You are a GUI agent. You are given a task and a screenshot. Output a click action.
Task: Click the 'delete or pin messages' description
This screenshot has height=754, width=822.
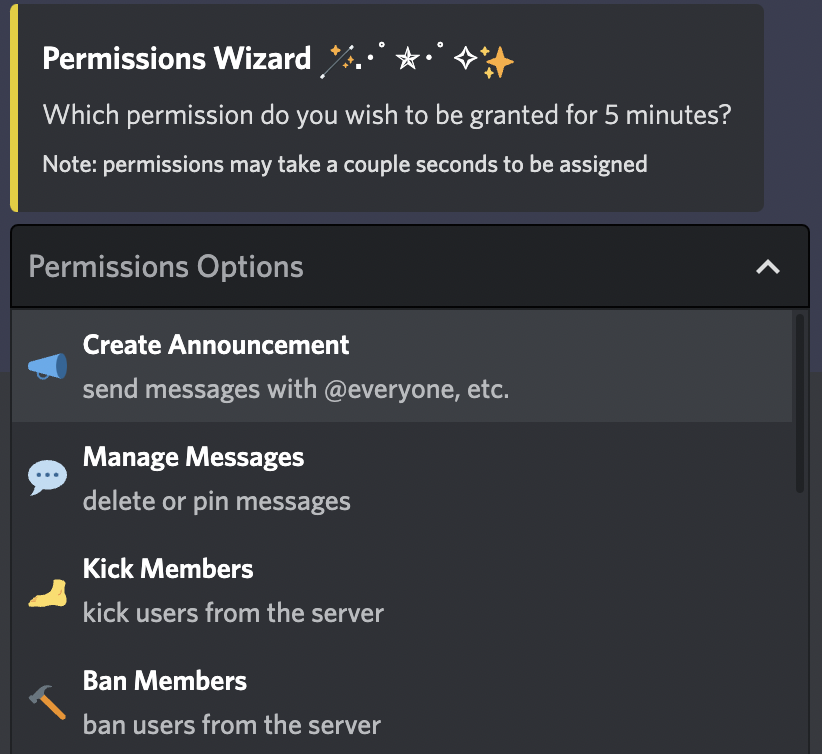pos(217,501)
